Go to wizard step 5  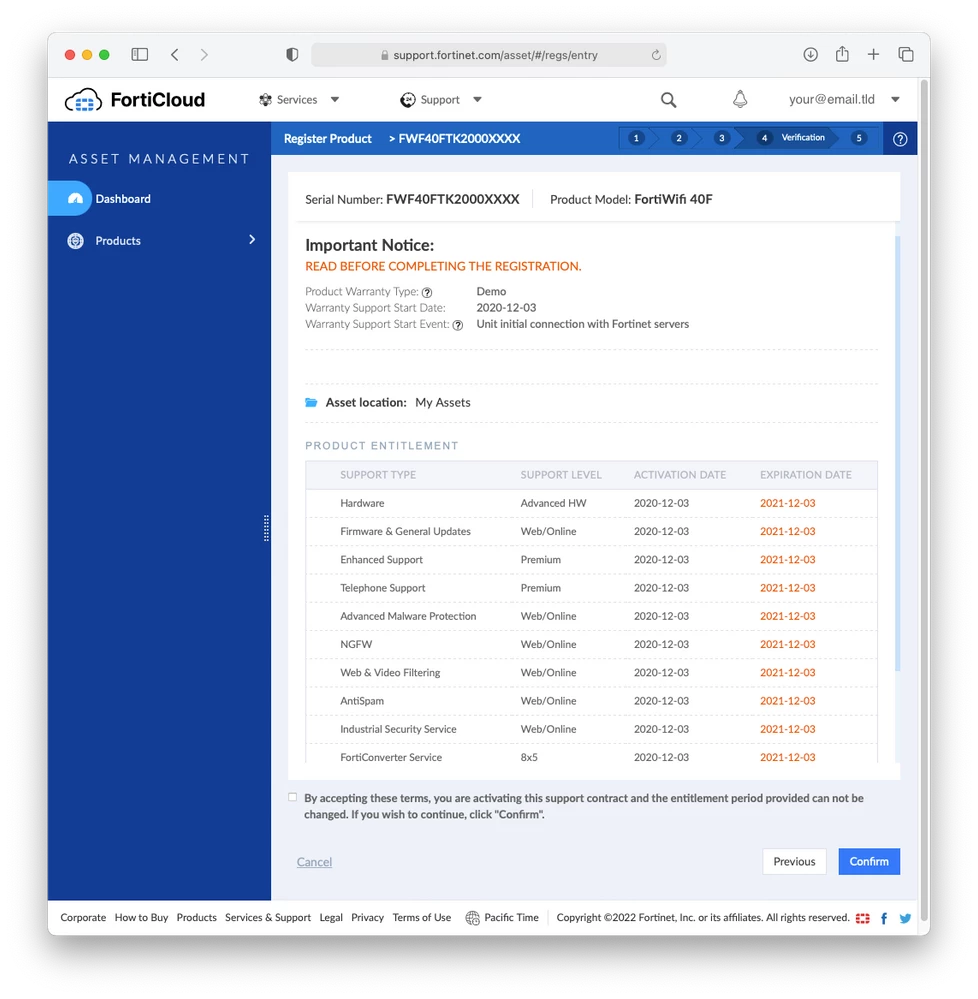(858, 138)
